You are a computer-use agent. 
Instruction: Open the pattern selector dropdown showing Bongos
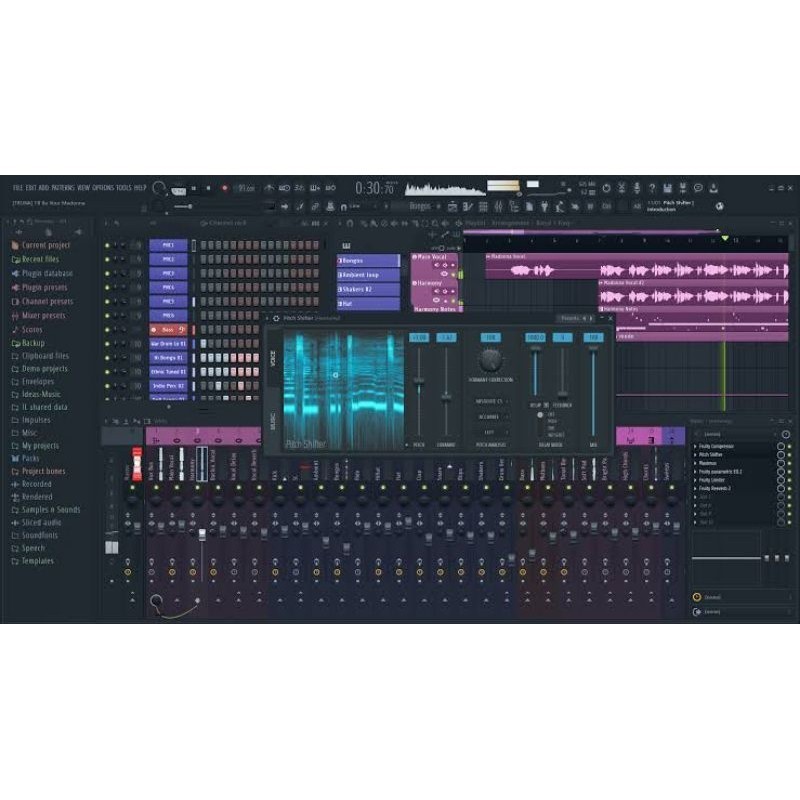click(419, 207)
